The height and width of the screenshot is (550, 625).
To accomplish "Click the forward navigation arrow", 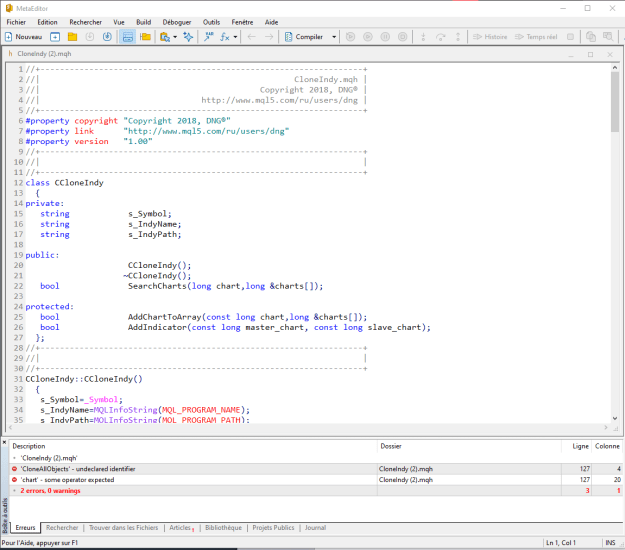I will [269, 37].
